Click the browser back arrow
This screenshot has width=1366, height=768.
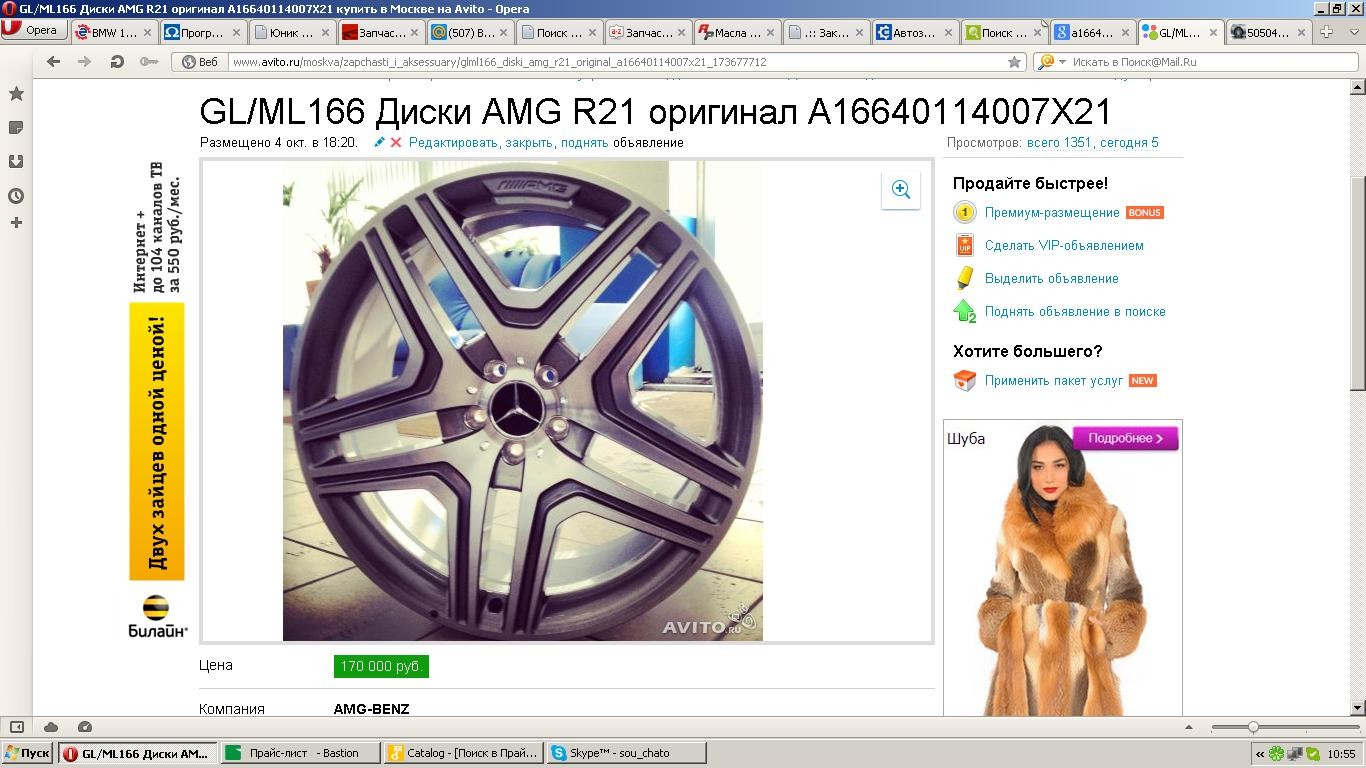coord(54,62)
